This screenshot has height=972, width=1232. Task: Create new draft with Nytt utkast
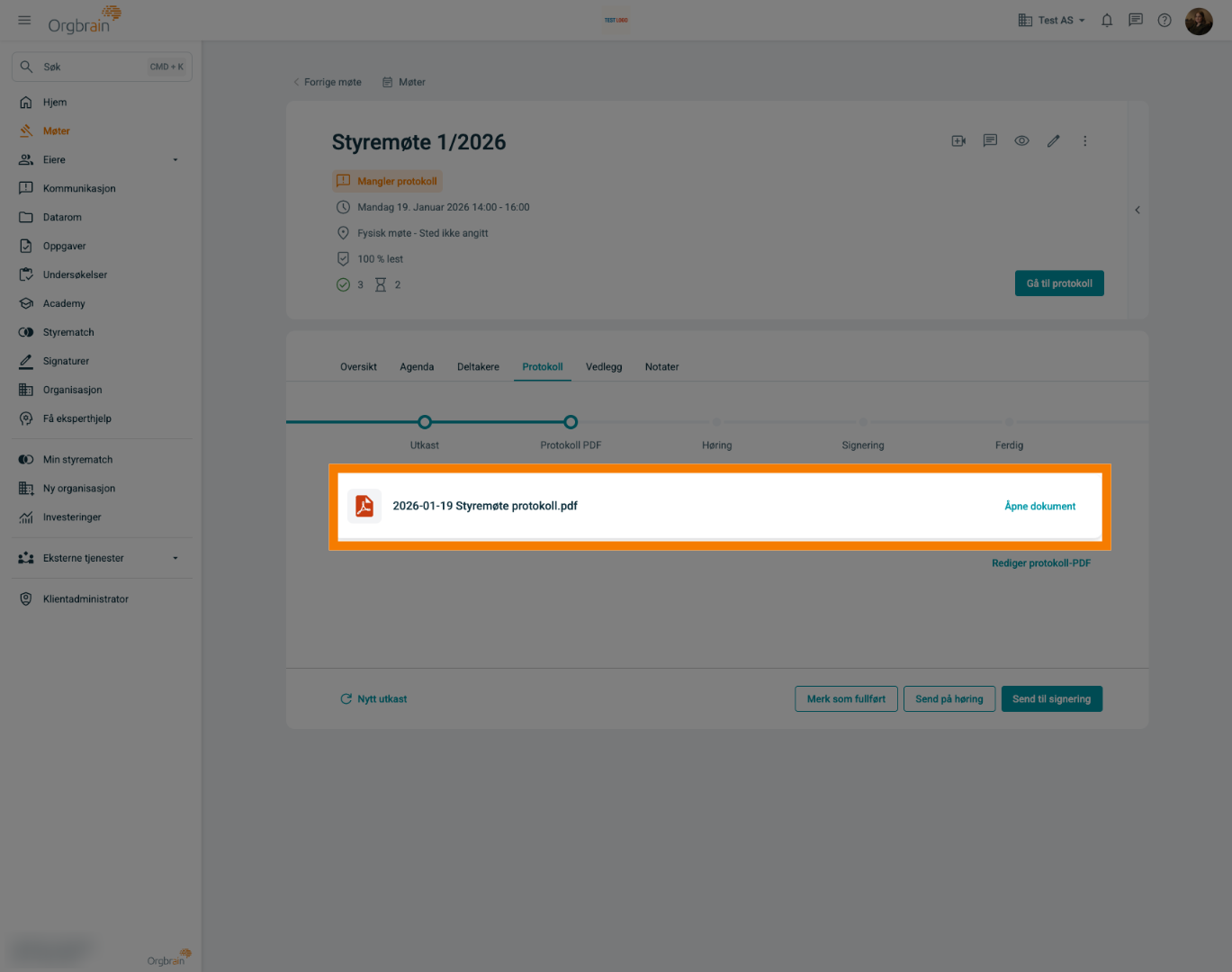coord(373,699)
